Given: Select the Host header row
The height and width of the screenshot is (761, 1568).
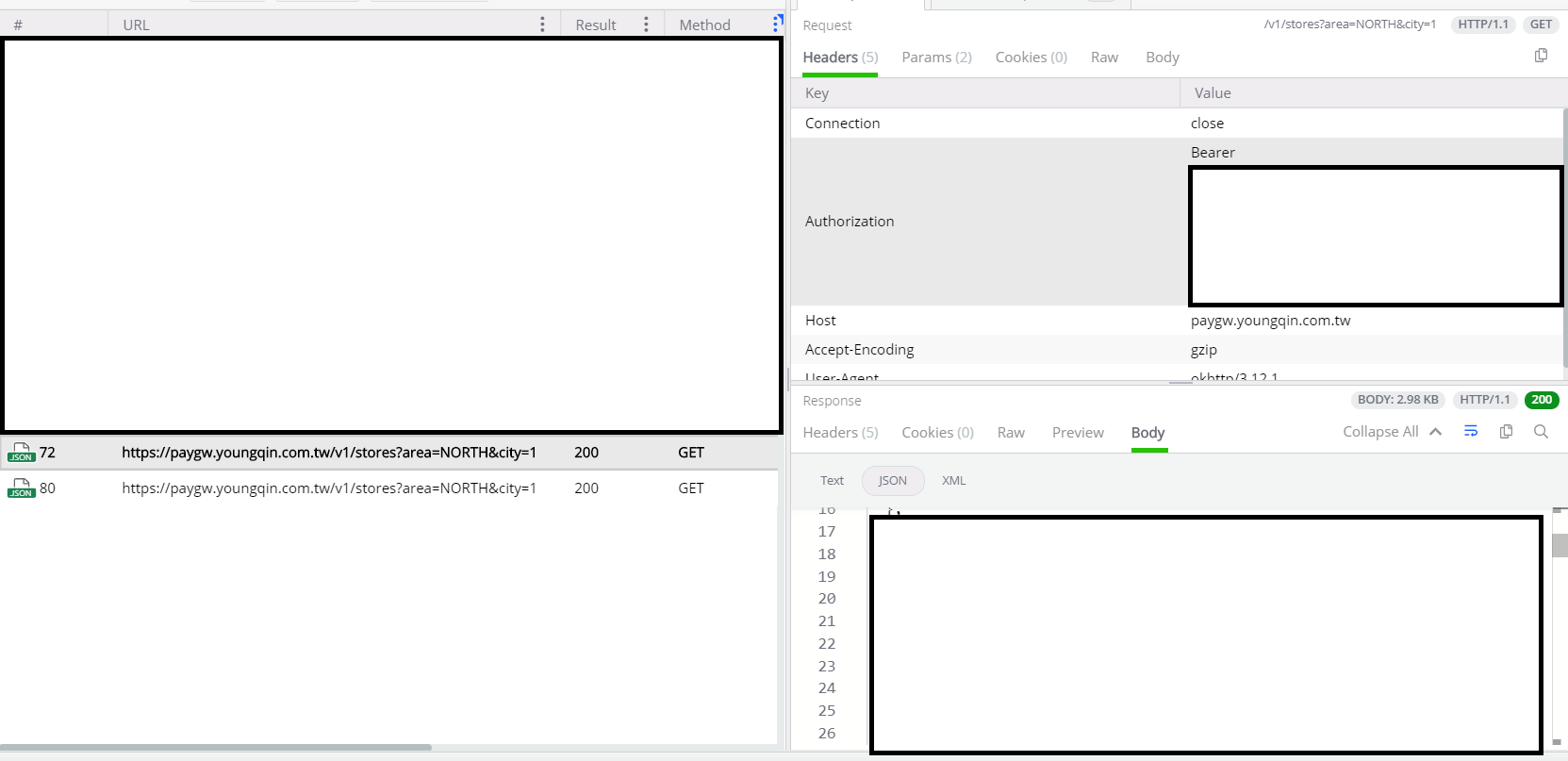Looking at the screenshot, I should (1176, 321).
